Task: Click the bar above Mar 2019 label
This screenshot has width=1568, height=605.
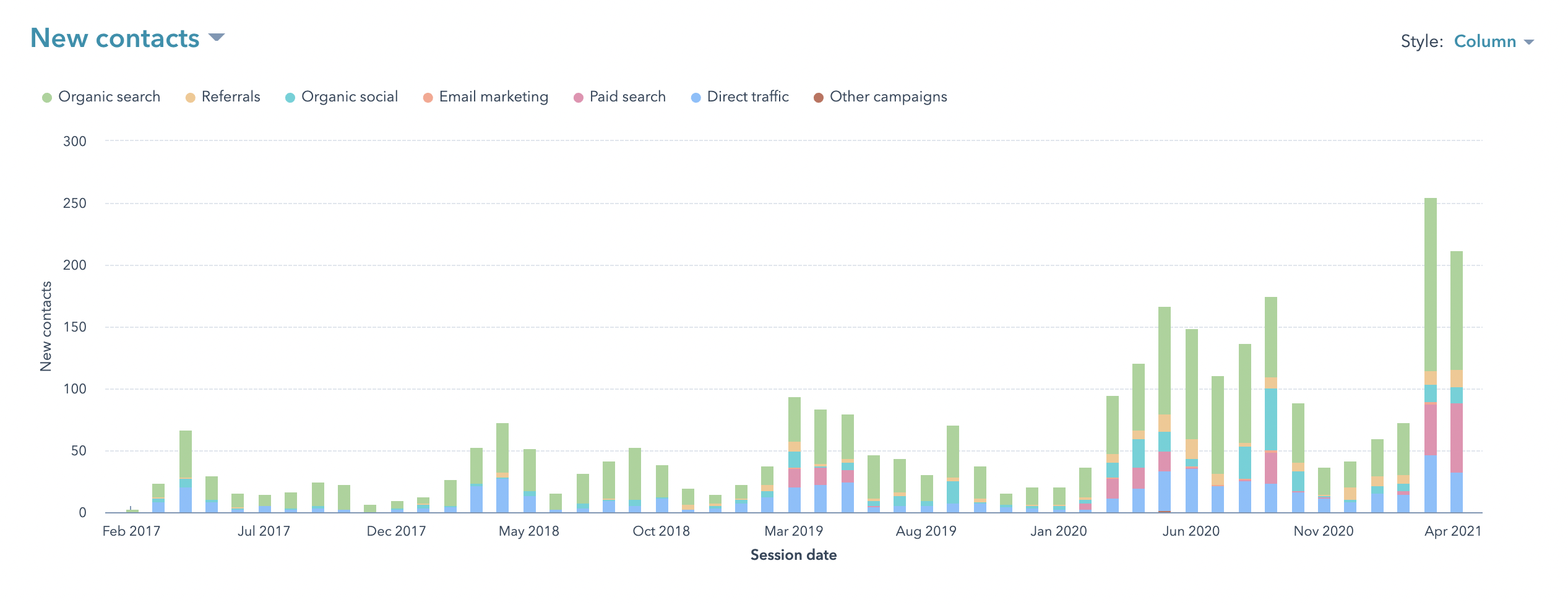Action: tap(795, 455)
